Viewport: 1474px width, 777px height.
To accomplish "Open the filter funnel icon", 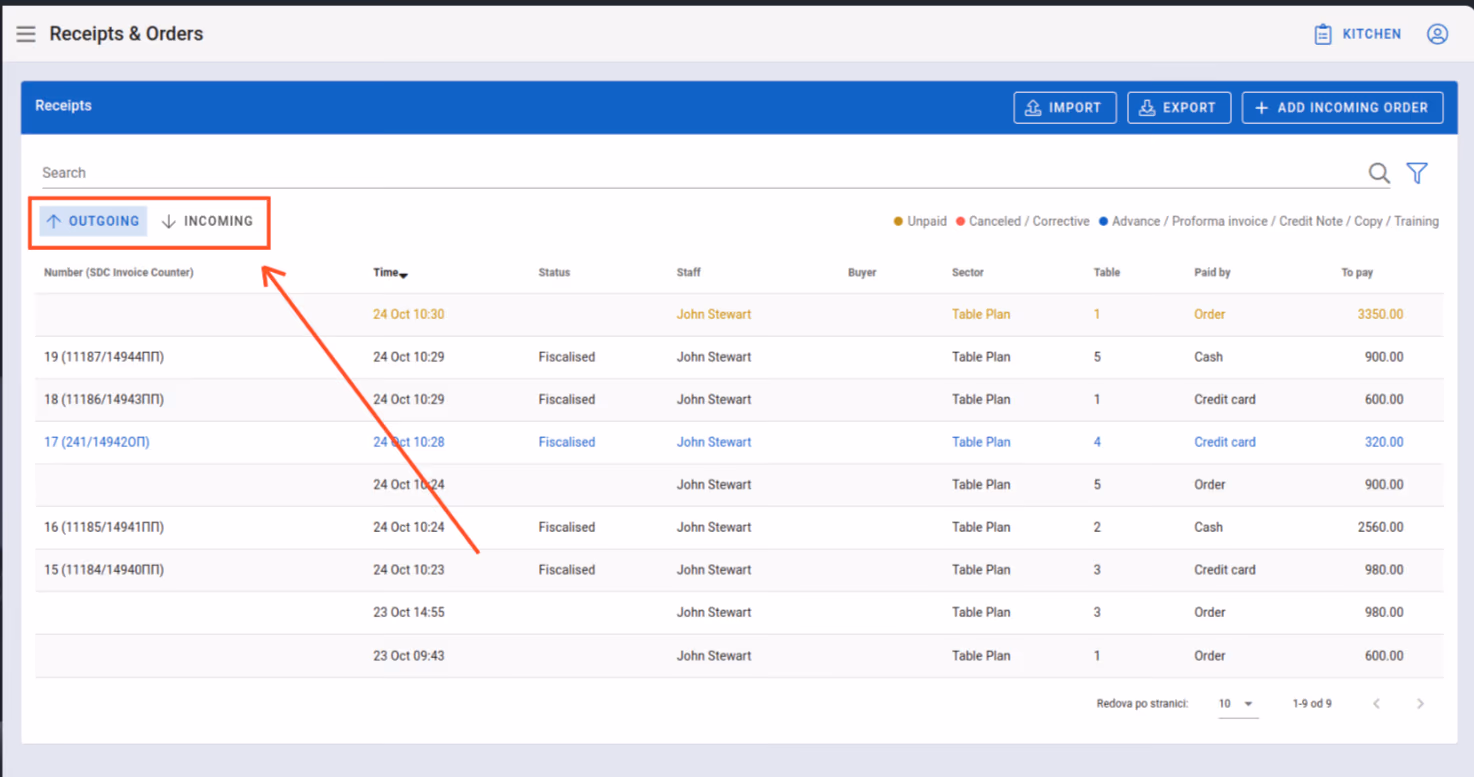I will (x=1417, y=173).
